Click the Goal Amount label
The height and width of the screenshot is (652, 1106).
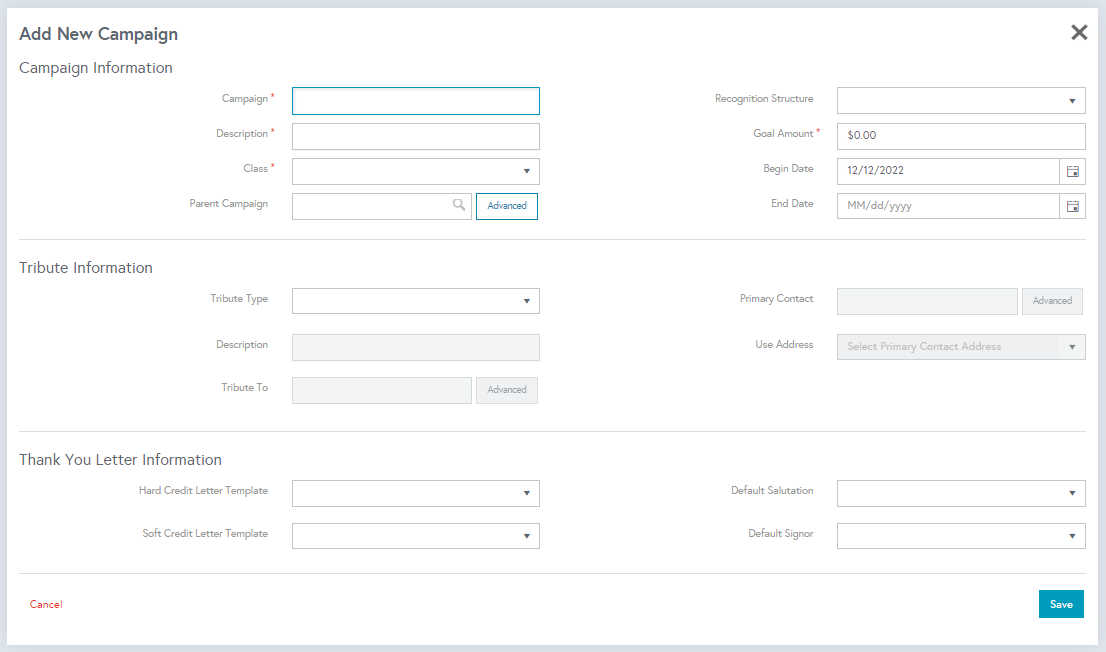coord(783,133)
